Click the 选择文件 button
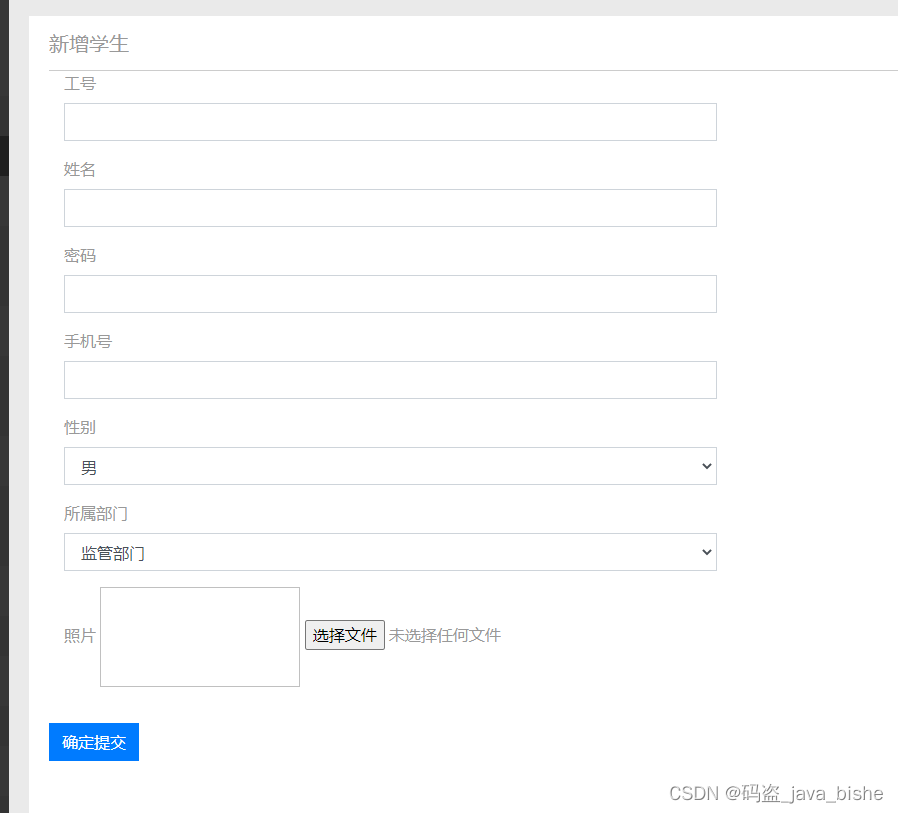This screenshot has width=898, height=813. (345, 635)
